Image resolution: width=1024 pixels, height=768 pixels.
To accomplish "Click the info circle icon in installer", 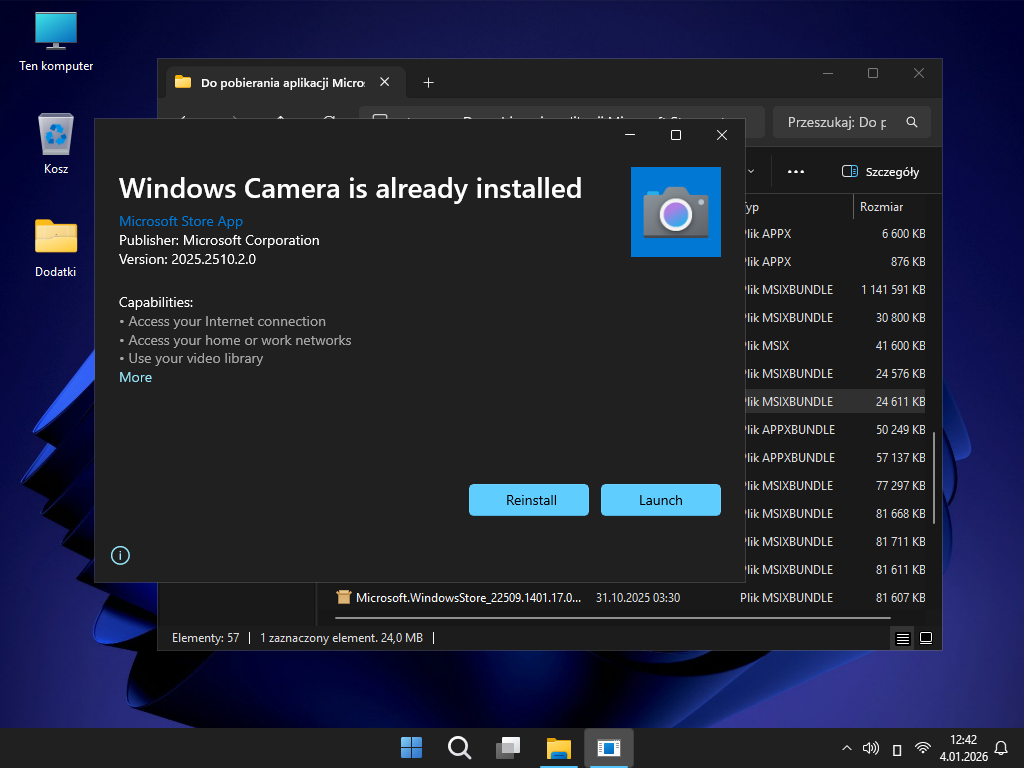I will pyautogui.click(x=120, y=555).
